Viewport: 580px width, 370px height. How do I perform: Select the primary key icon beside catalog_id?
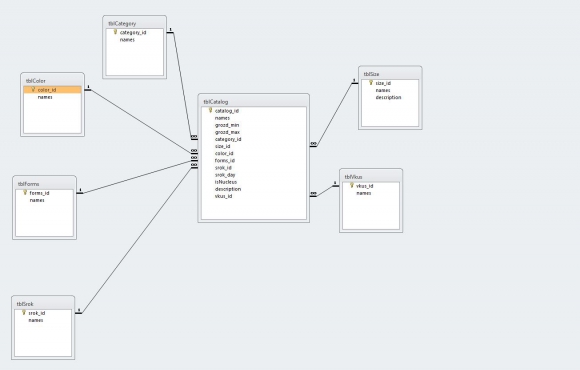[210, 110]
